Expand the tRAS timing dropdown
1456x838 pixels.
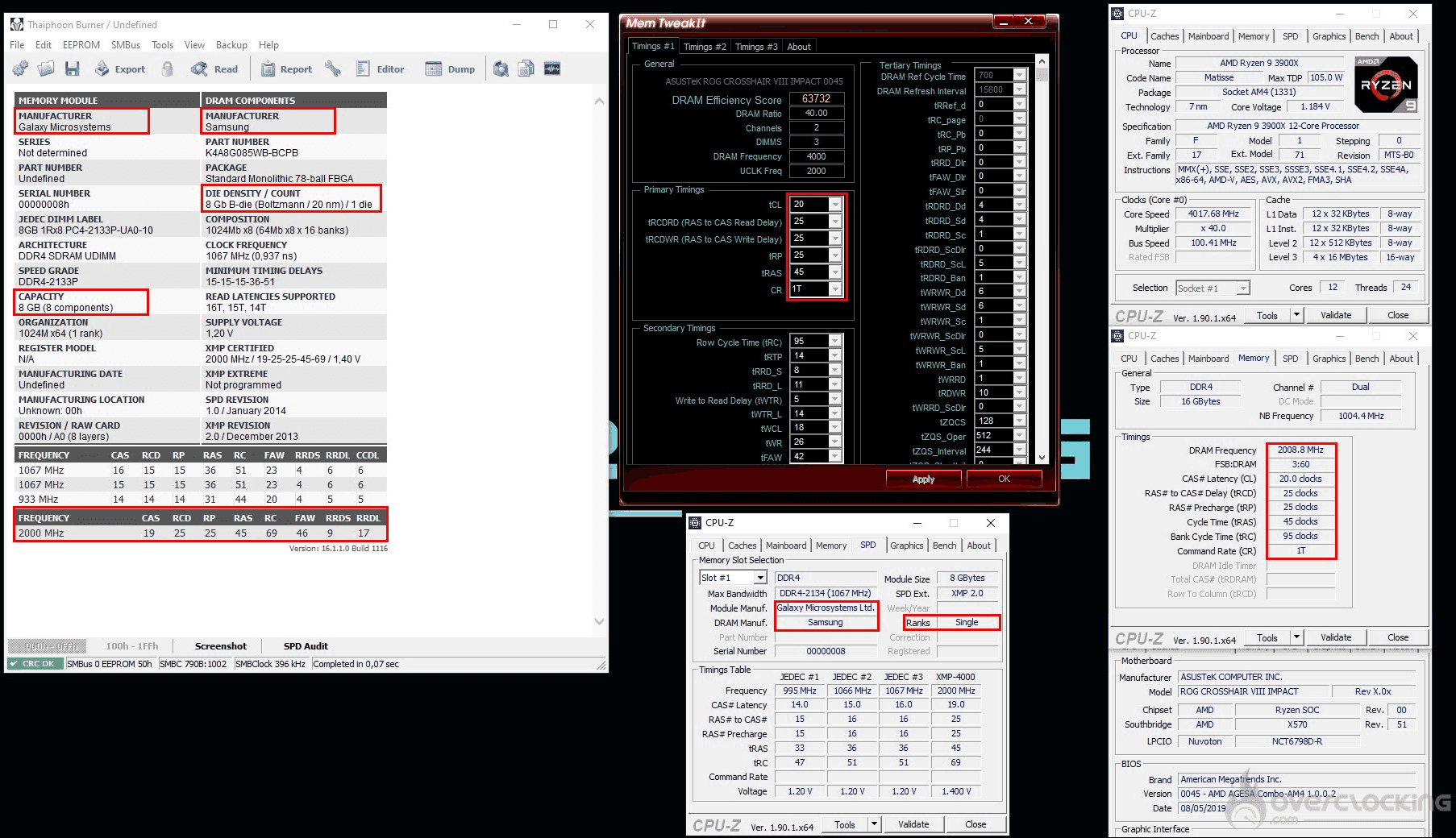(x=835, y=272)
